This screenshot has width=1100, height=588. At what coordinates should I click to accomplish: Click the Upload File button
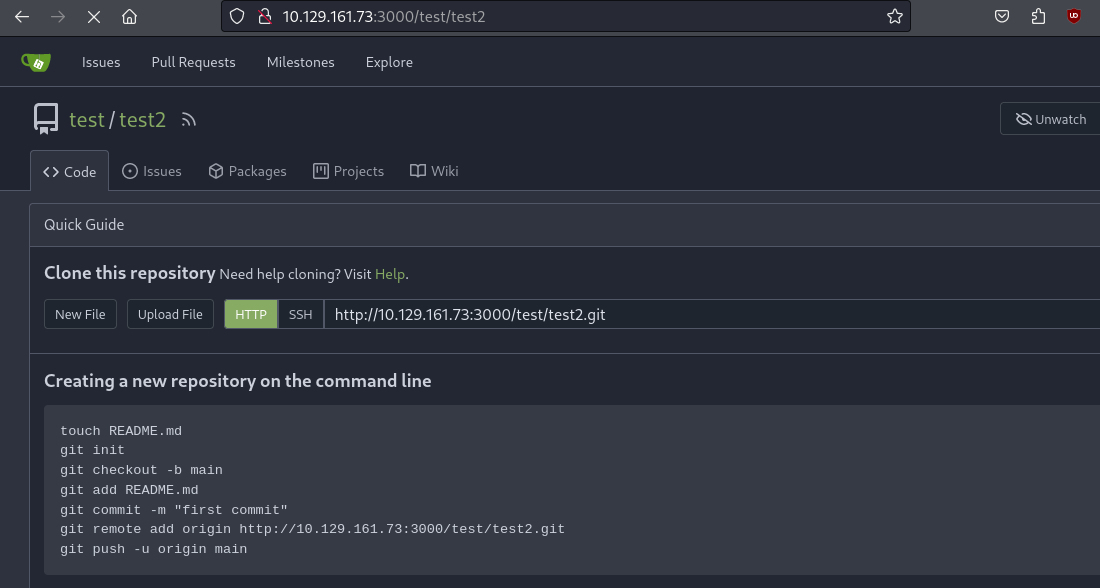(x=170, y=314)
